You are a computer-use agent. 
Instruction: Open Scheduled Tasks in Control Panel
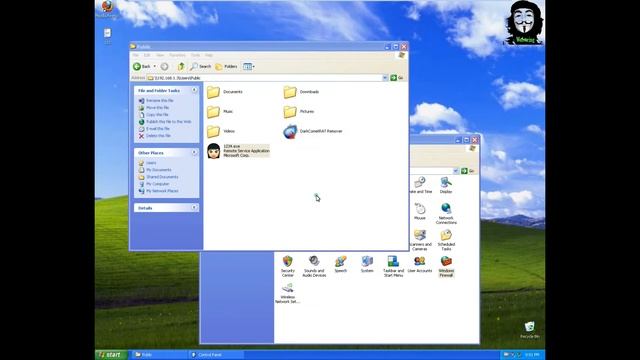click(x=446, y=240)
